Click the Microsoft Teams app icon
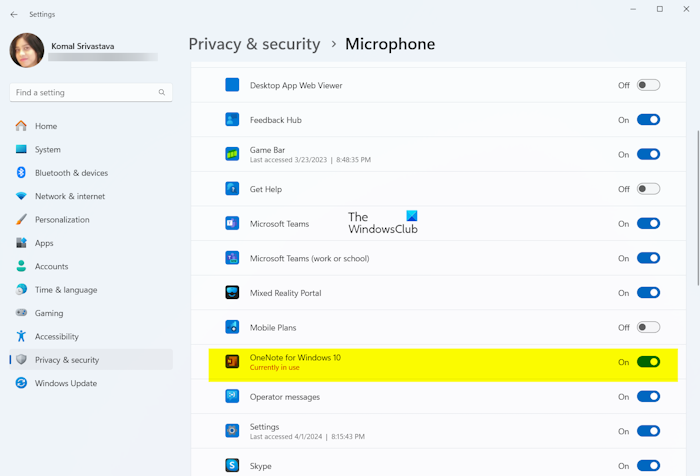The image size is (700, 476). tap(232, 223)
